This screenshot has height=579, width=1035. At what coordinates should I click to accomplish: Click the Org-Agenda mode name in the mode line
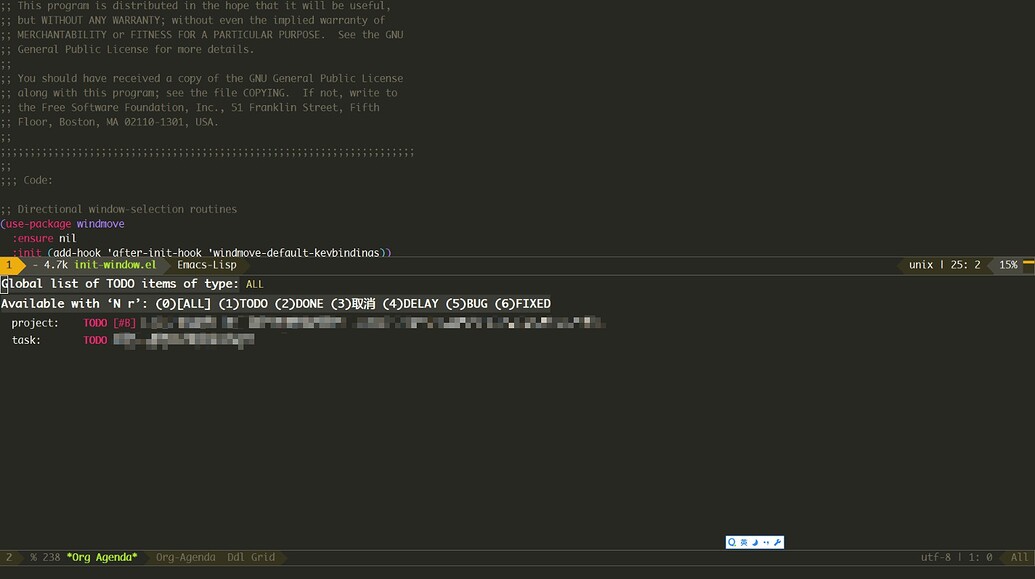184,557
